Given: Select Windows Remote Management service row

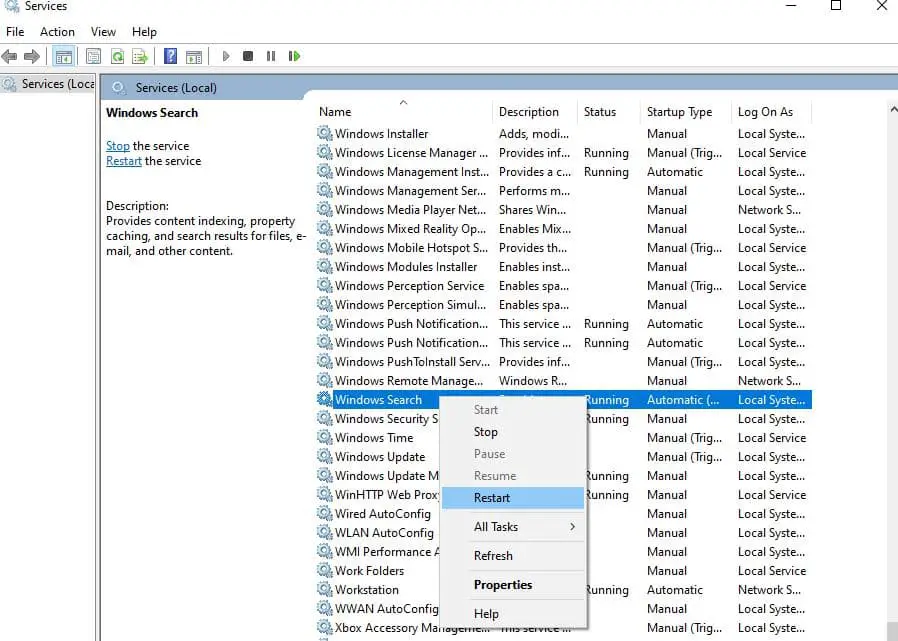Looking at the screenshot, I should 564,380.
